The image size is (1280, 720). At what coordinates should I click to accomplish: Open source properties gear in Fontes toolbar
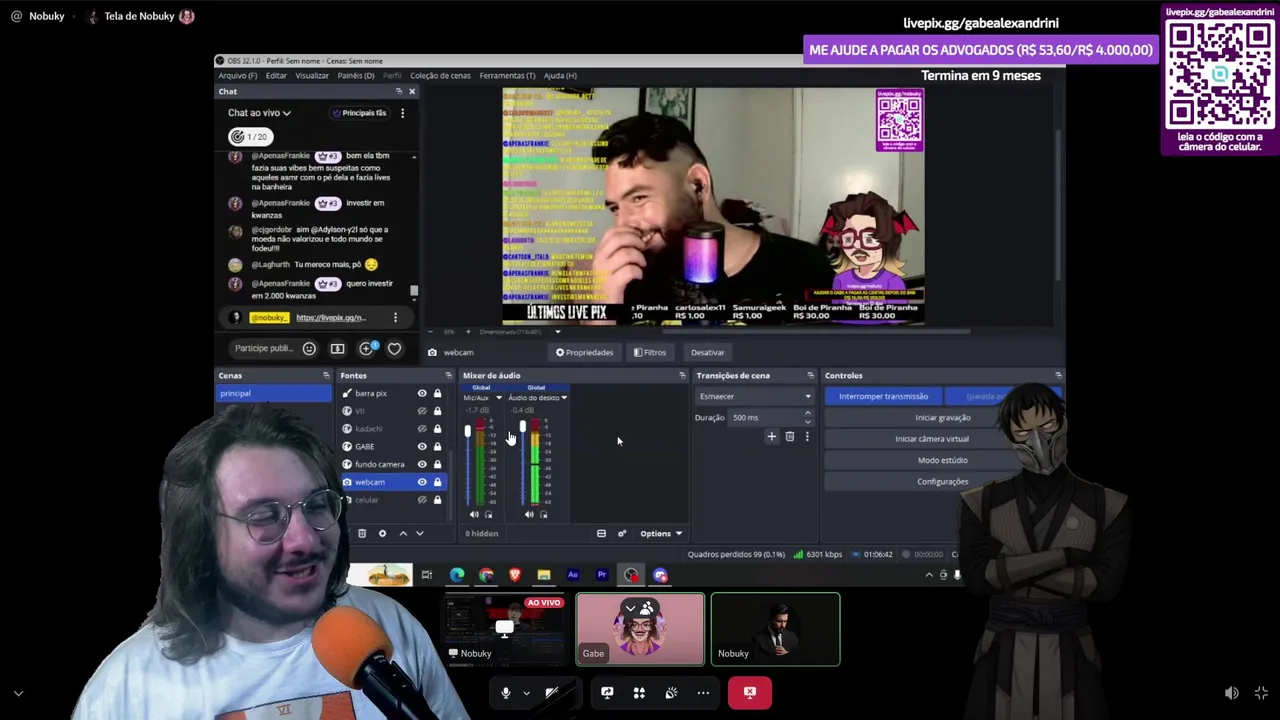tap(382, 533)
